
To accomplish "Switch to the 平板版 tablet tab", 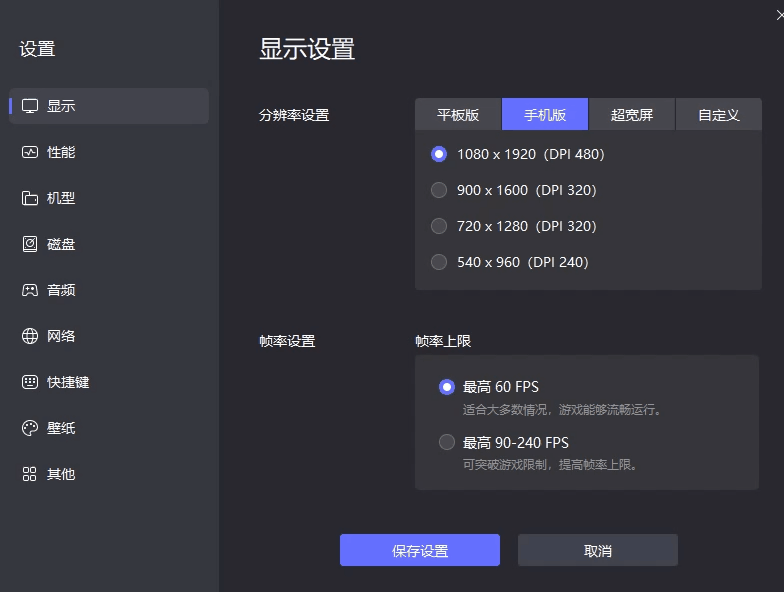I will pyautogui.click(x=458, y=115).
